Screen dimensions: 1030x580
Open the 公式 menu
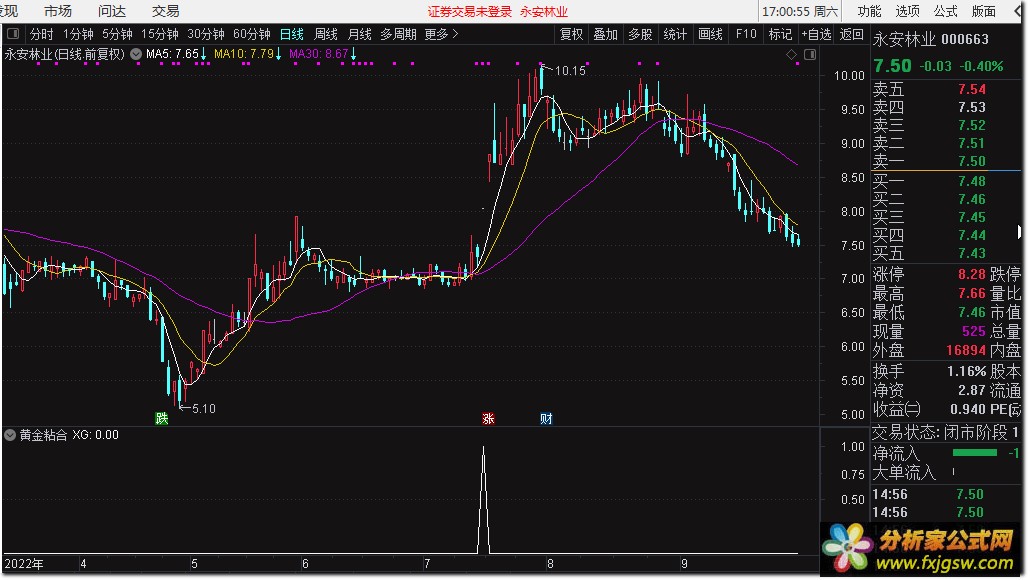click(x=945, y=11)
